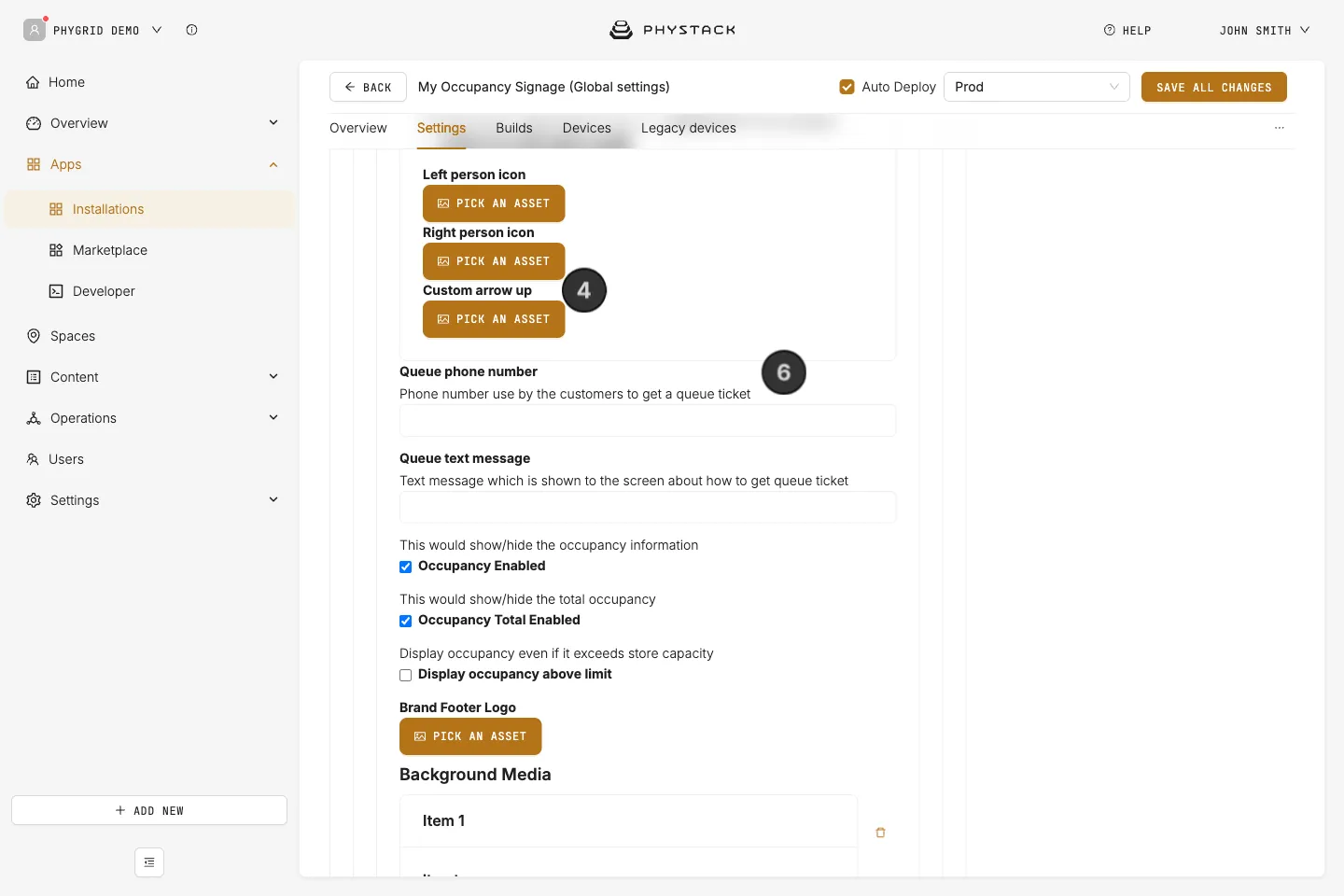Switch to the Legacy devices tab

pos(689,128)
